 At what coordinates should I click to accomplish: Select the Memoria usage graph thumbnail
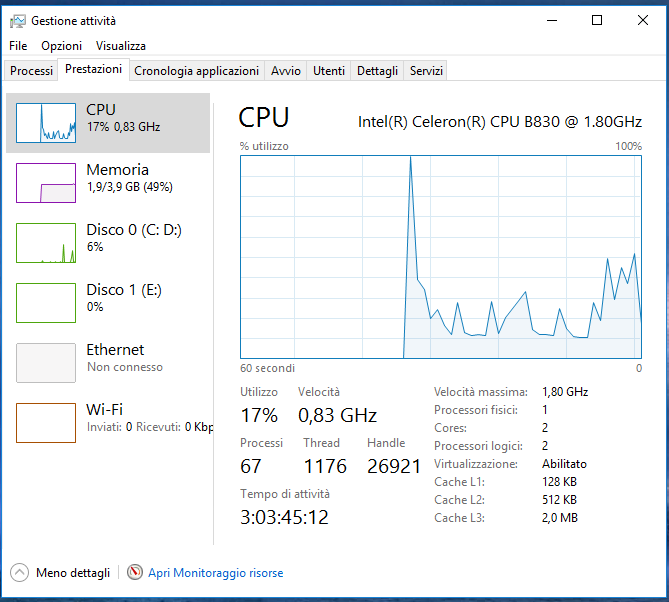[46, 183]
